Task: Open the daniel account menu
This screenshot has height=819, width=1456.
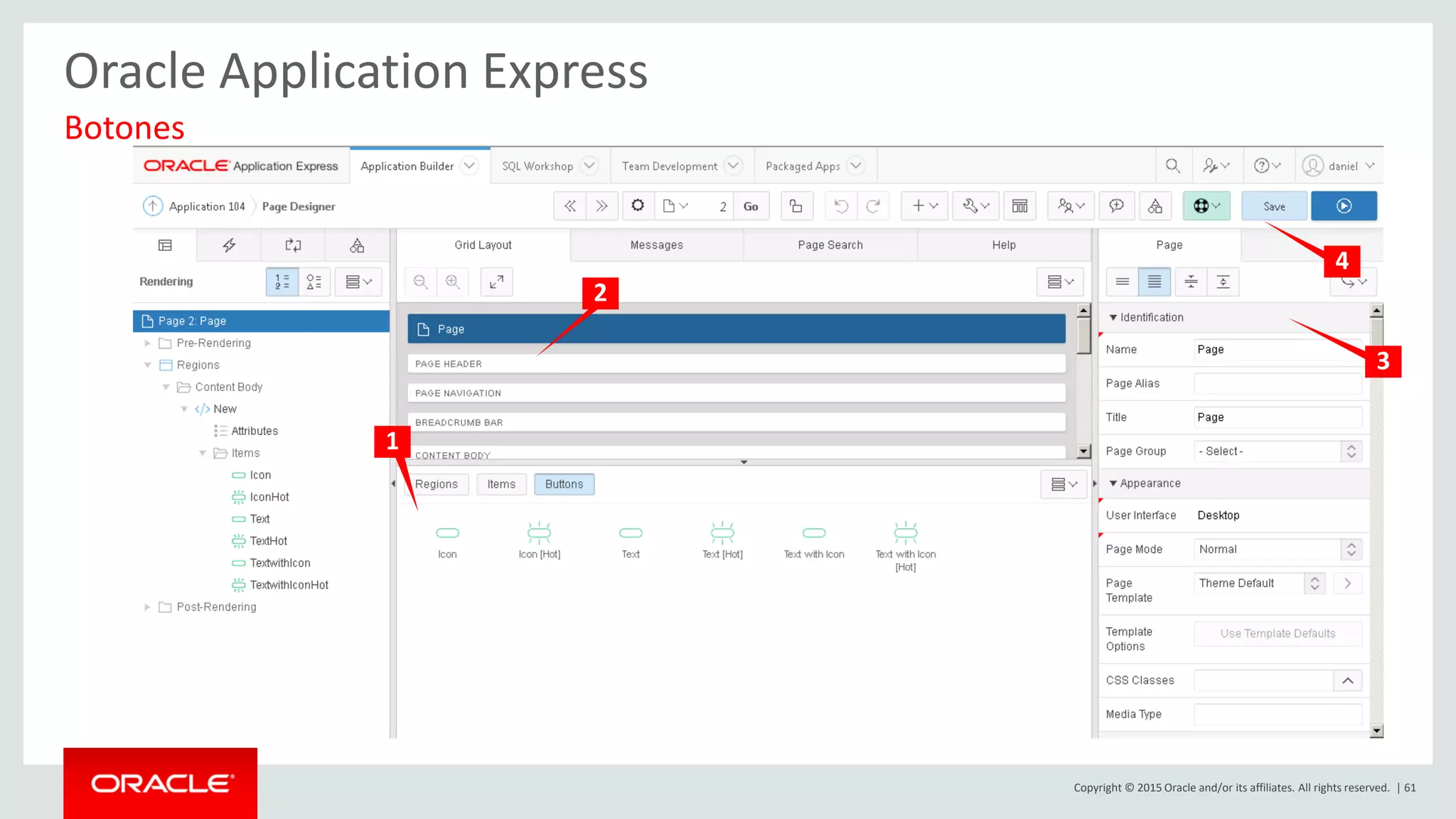Action: [1338, 166]
